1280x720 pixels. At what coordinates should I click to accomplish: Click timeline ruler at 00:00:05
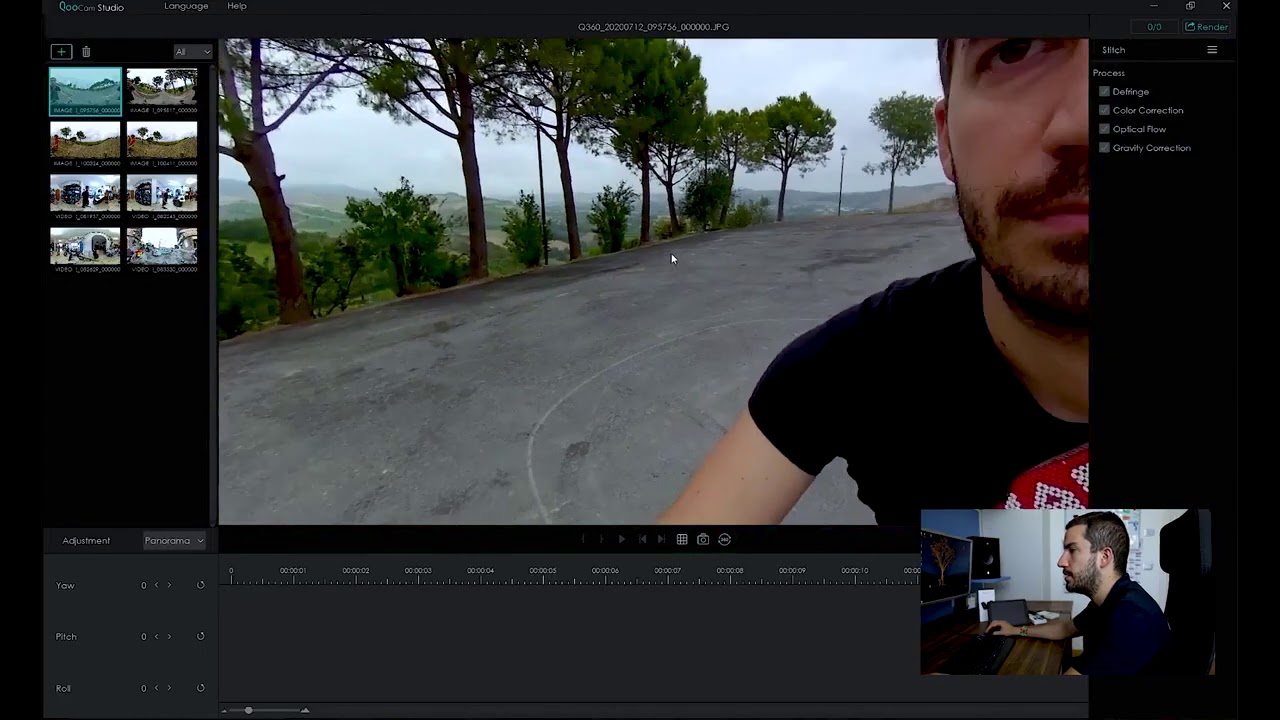543,572
